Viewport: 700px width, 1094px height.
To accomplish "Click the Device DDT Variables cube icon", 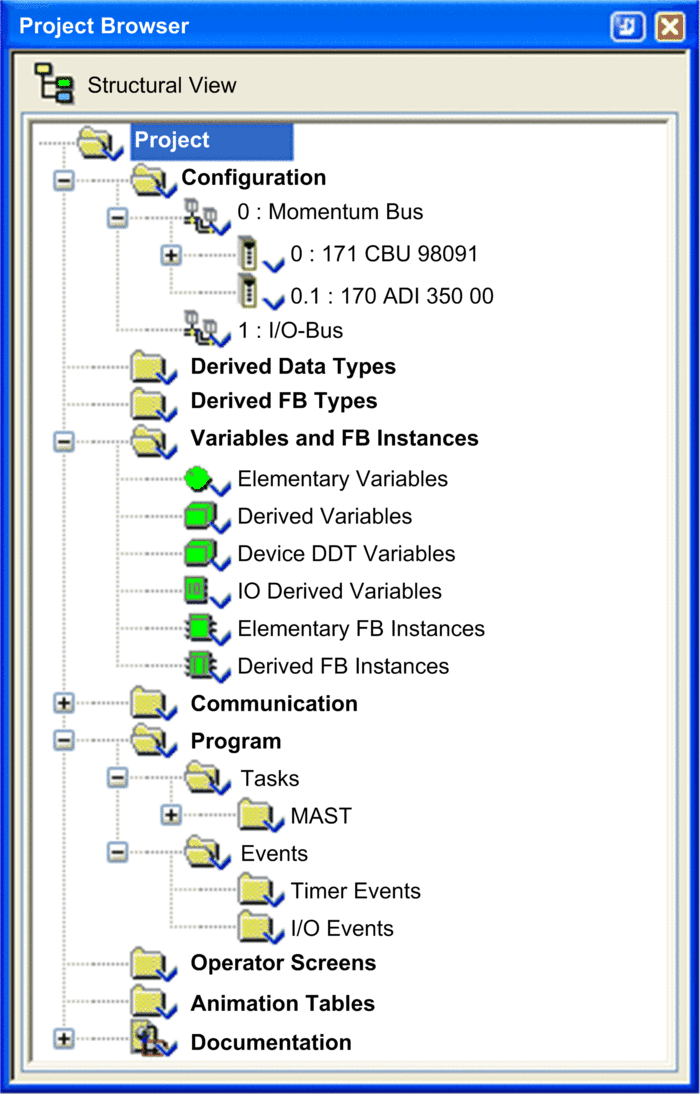I will click(206, 555).
